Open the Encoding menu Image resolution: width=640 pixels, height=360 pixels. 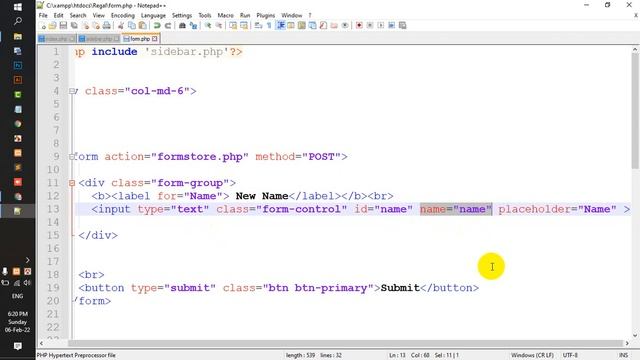pyautogui.click(x=122, y=16)
